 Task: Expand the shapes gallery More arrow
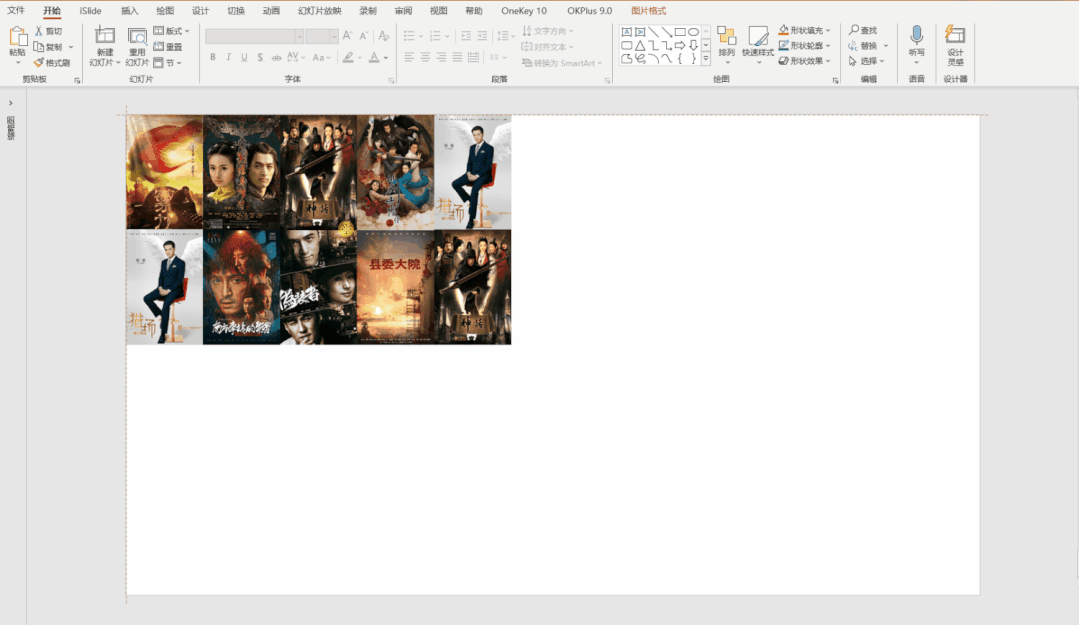click(x=705, y=59)
